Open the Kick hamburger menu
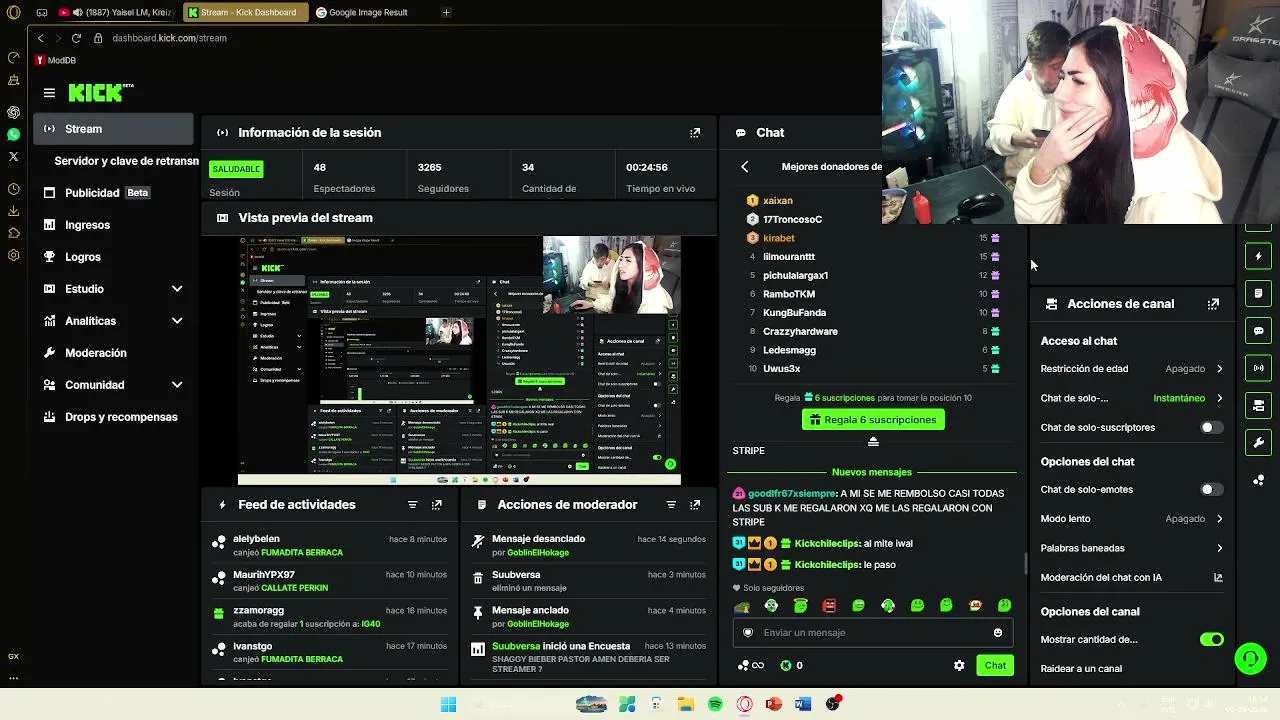The height and width of the screenshot is (720, 1280). tap(49, 93)
